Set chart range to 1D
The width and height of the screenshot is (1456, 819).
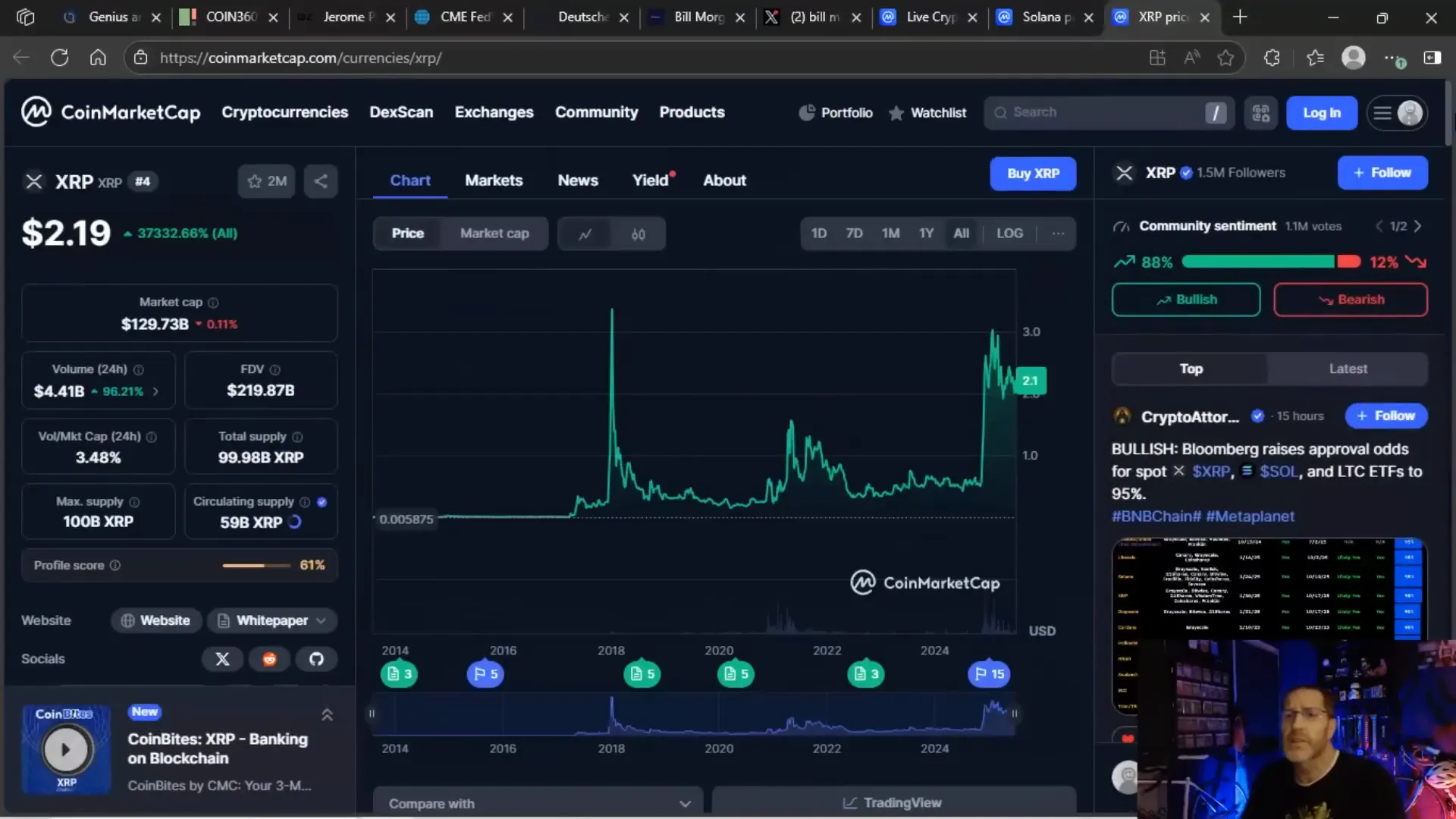[819, 234]
